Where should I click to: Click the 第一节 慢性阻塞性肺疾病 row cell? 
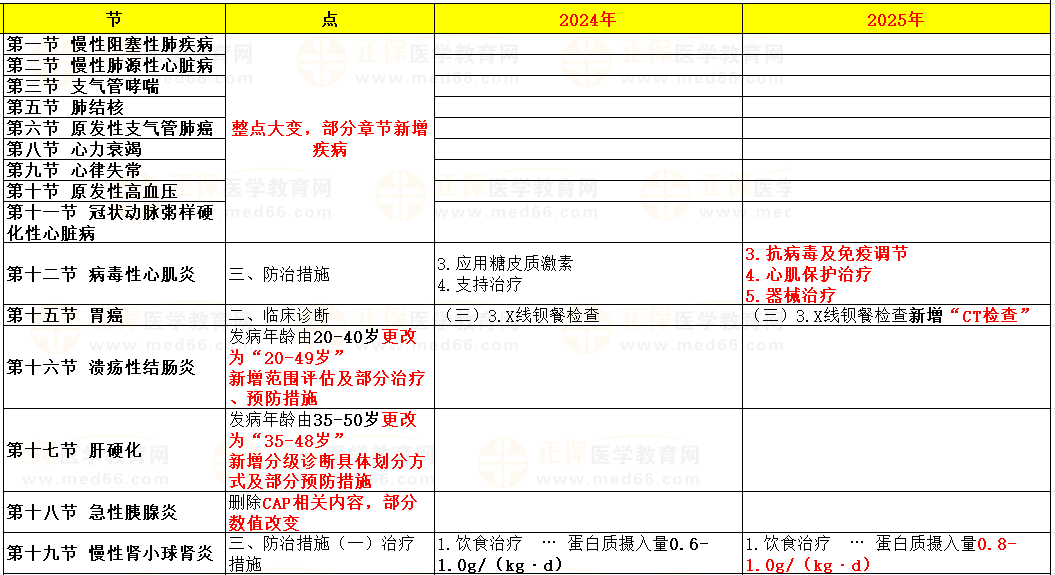point(114,45)
